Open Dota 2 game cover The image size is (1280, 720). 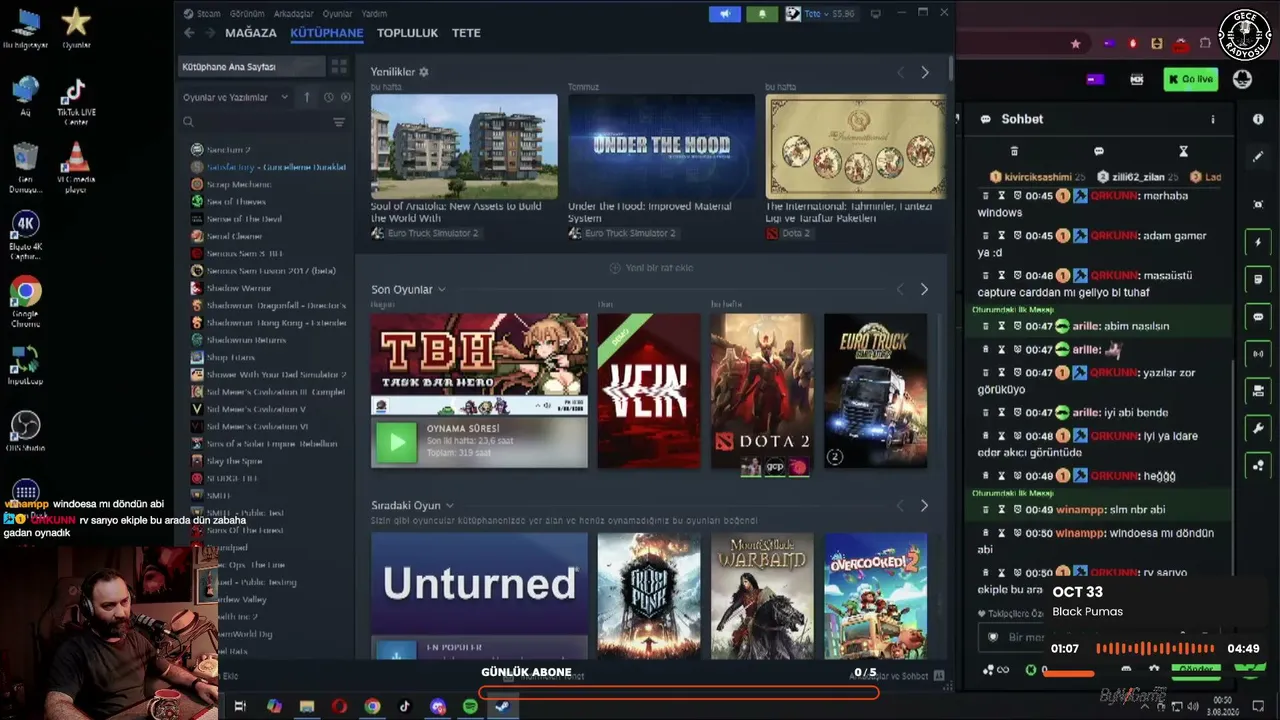coord(761,391)
